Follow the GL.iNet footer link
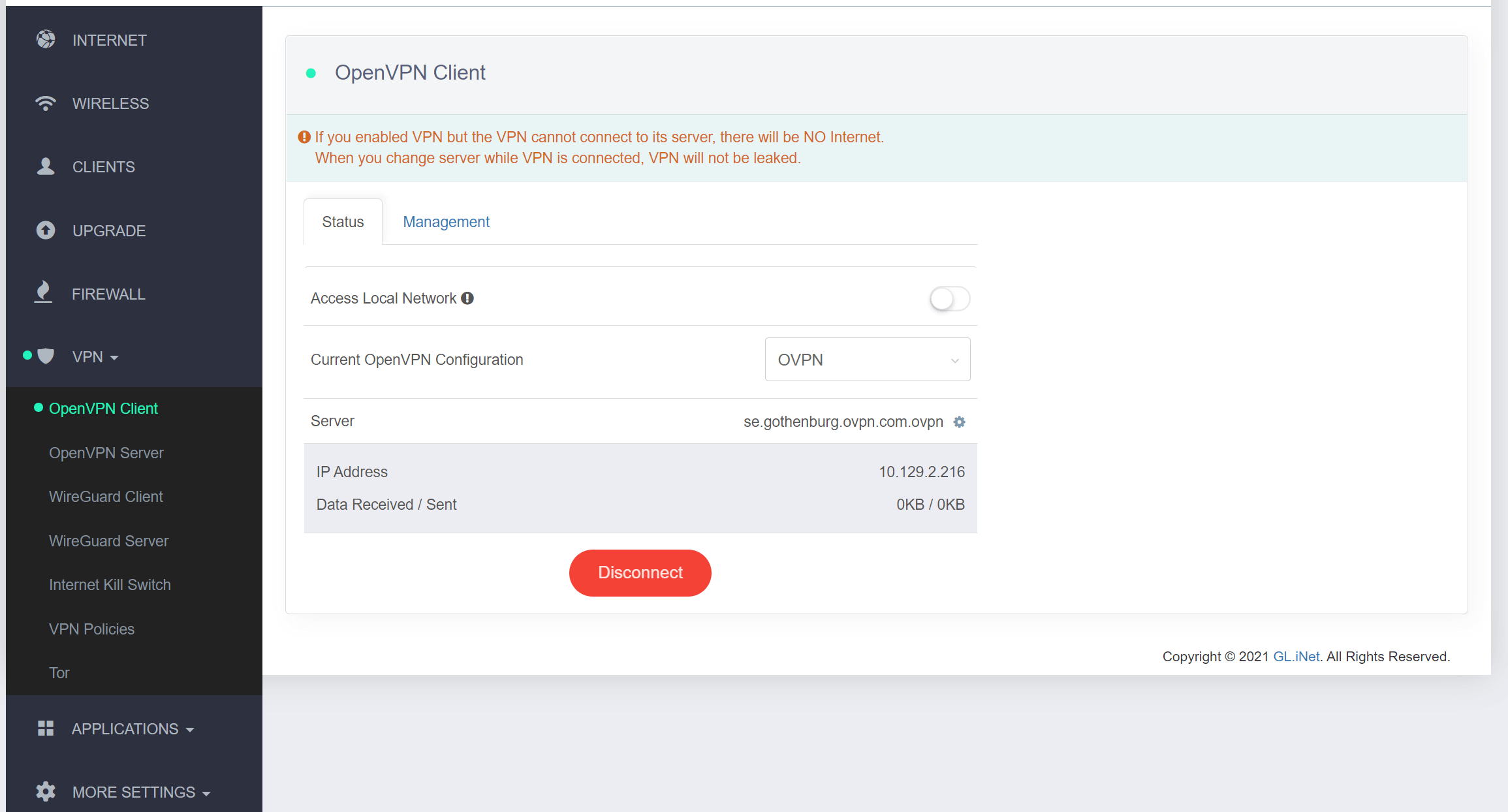Viewport: 1508px width, 812px height. pos(1296,657)
